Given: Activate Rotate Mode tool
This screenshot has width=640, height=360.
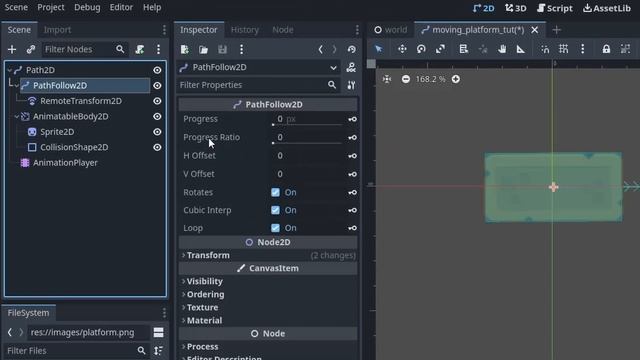Looking at the screenshot, I should point(421,49).
